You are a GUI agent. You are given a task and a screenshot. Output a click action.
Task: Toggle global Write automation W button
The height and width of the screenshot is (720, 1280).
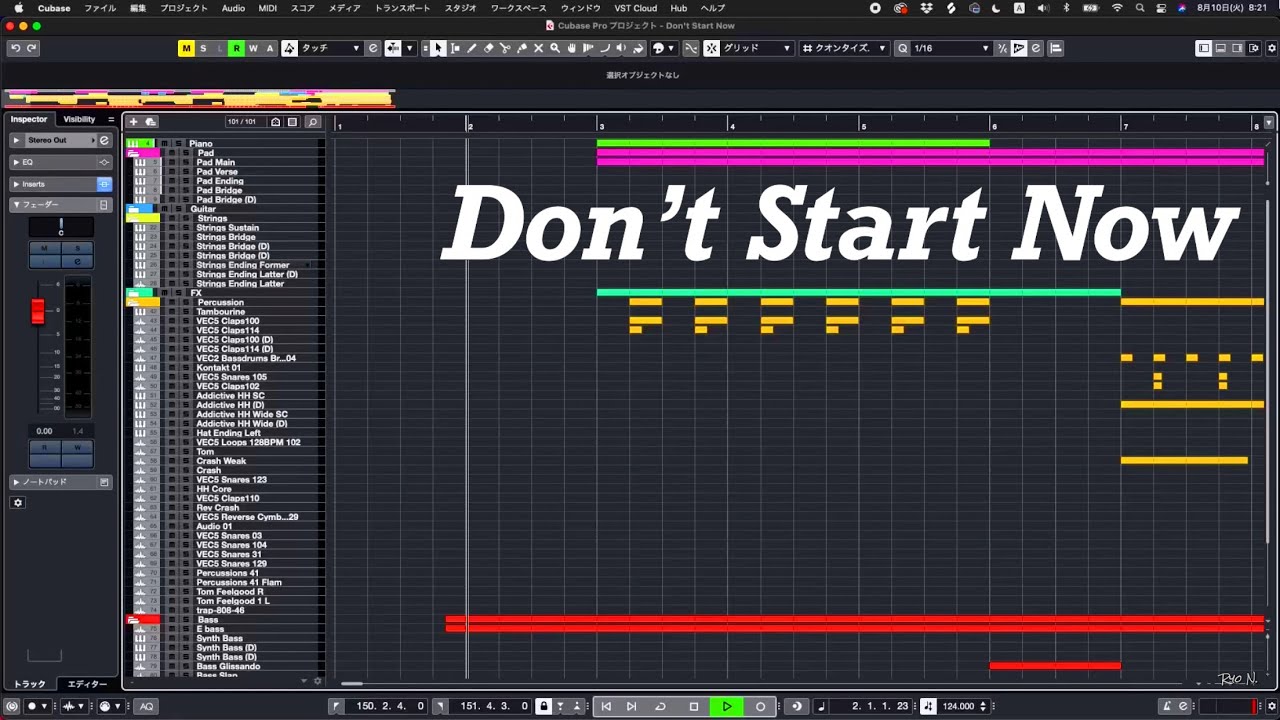(x=253, y=48)
